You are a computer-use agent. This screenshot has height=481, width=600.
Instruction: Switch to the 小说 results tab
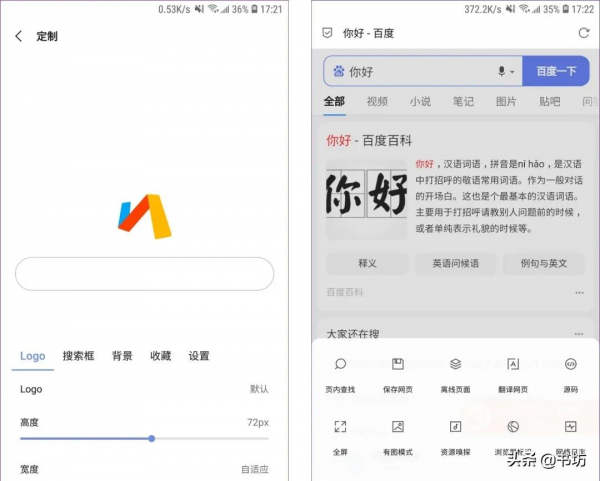click(420, 101)
